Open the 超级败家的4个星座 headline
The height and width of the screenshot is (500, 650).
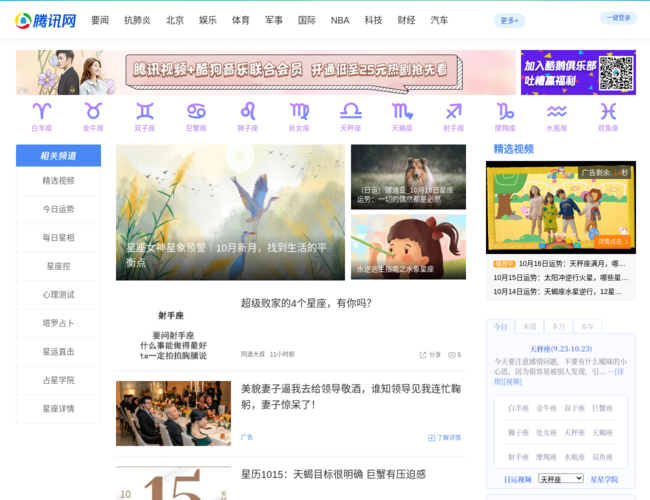306,303
